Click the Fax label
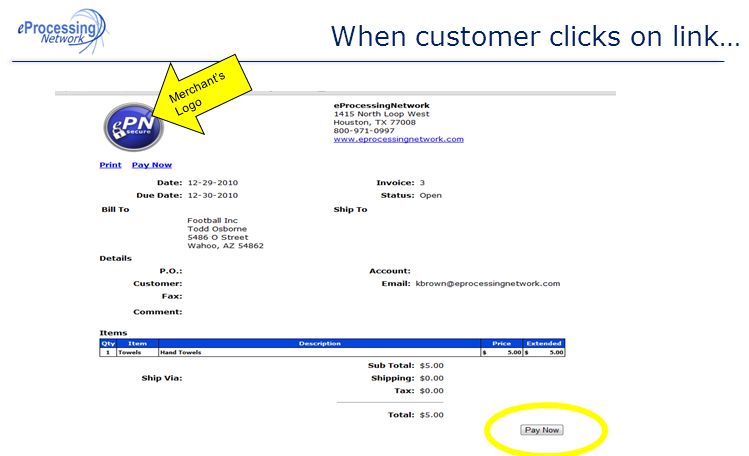The image size is (749, 456). click(171, 296)
